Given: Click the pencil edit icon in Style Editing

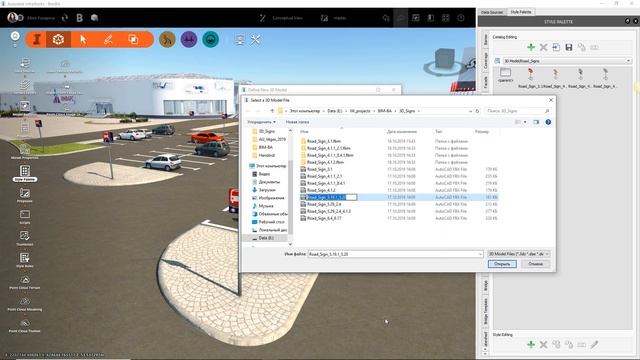Looking at the screenshot, I should tap(594, 344).
